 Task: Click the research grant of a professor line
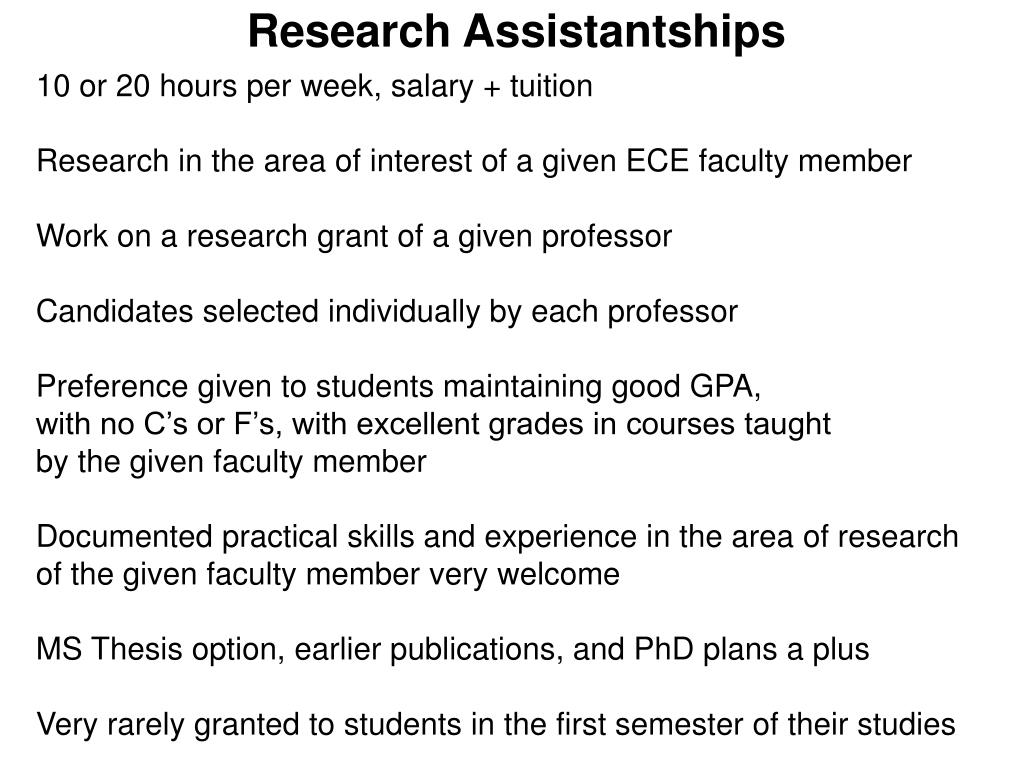tap(354, 237)
